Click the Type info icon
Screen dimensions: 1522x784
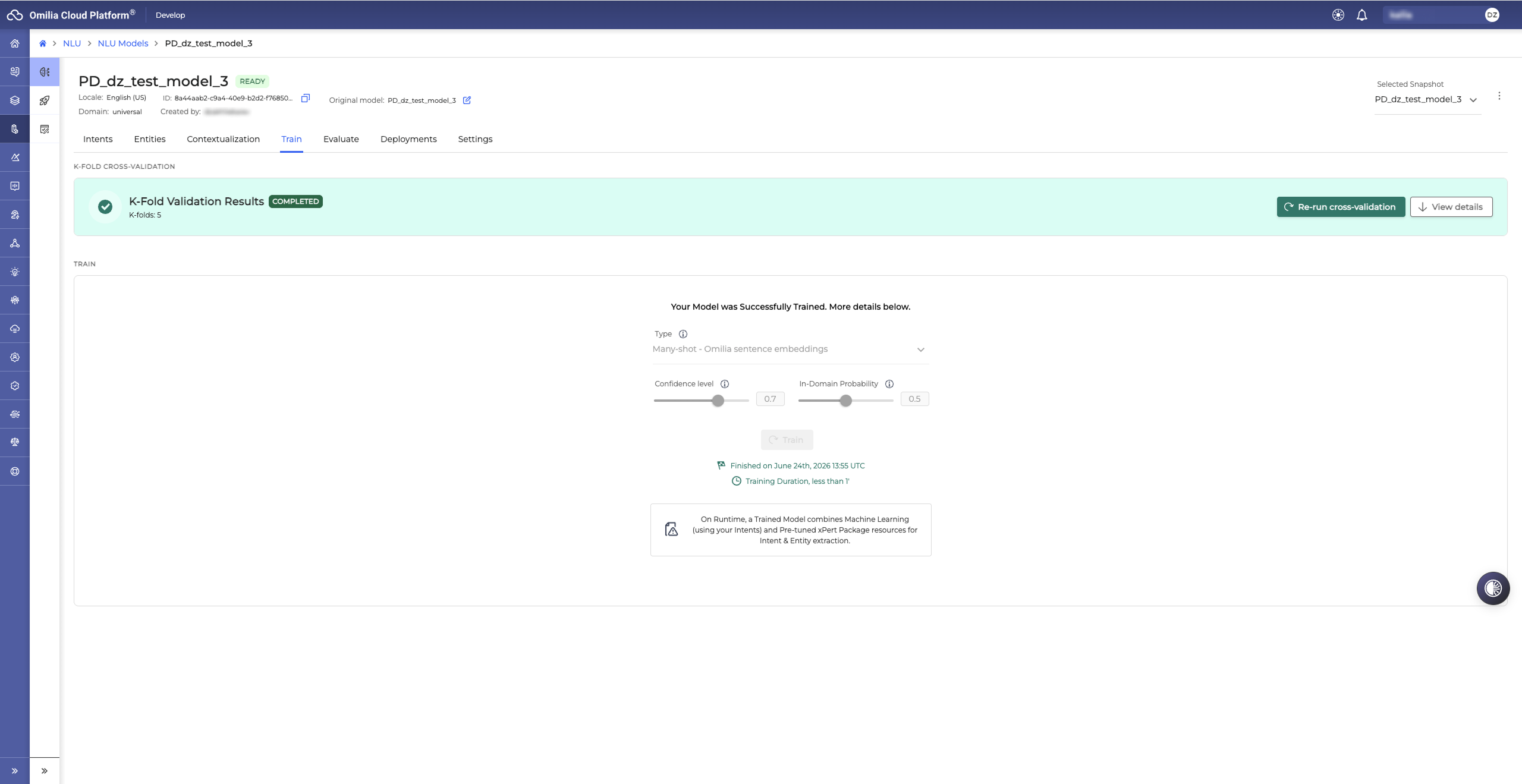pos(683,334)
